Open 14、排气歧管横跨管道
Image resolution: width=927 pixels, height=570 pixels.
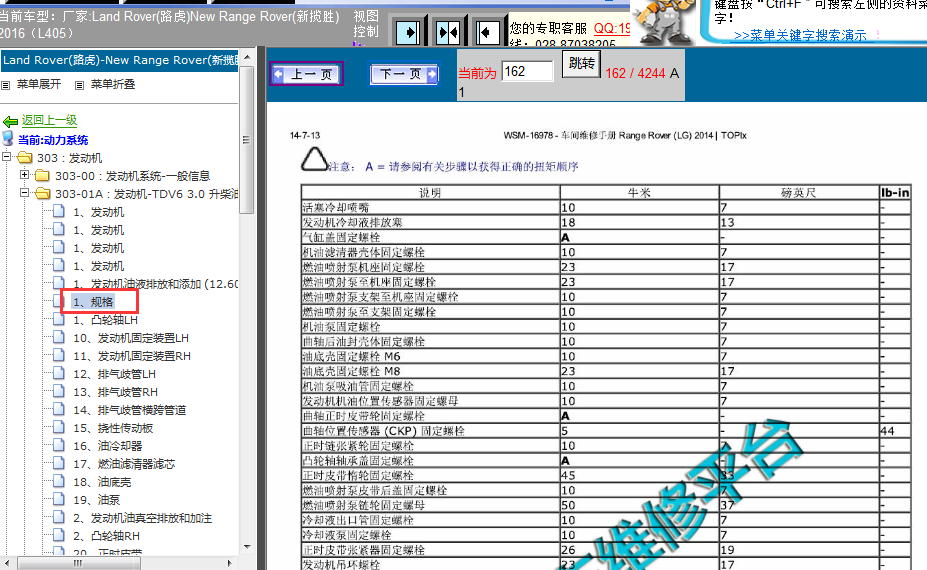click(x=129, y=410)
